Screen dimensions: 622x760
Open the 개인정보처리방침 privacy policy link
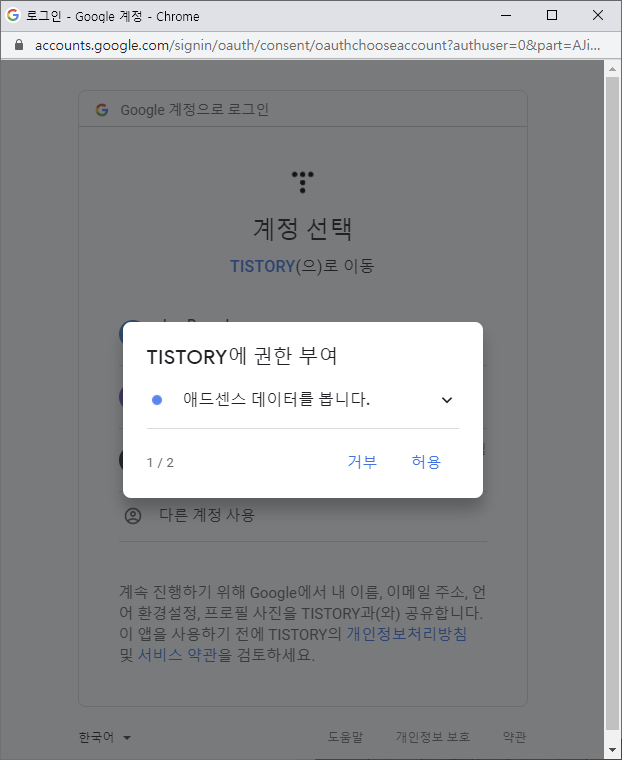click(x=406, y=634)
